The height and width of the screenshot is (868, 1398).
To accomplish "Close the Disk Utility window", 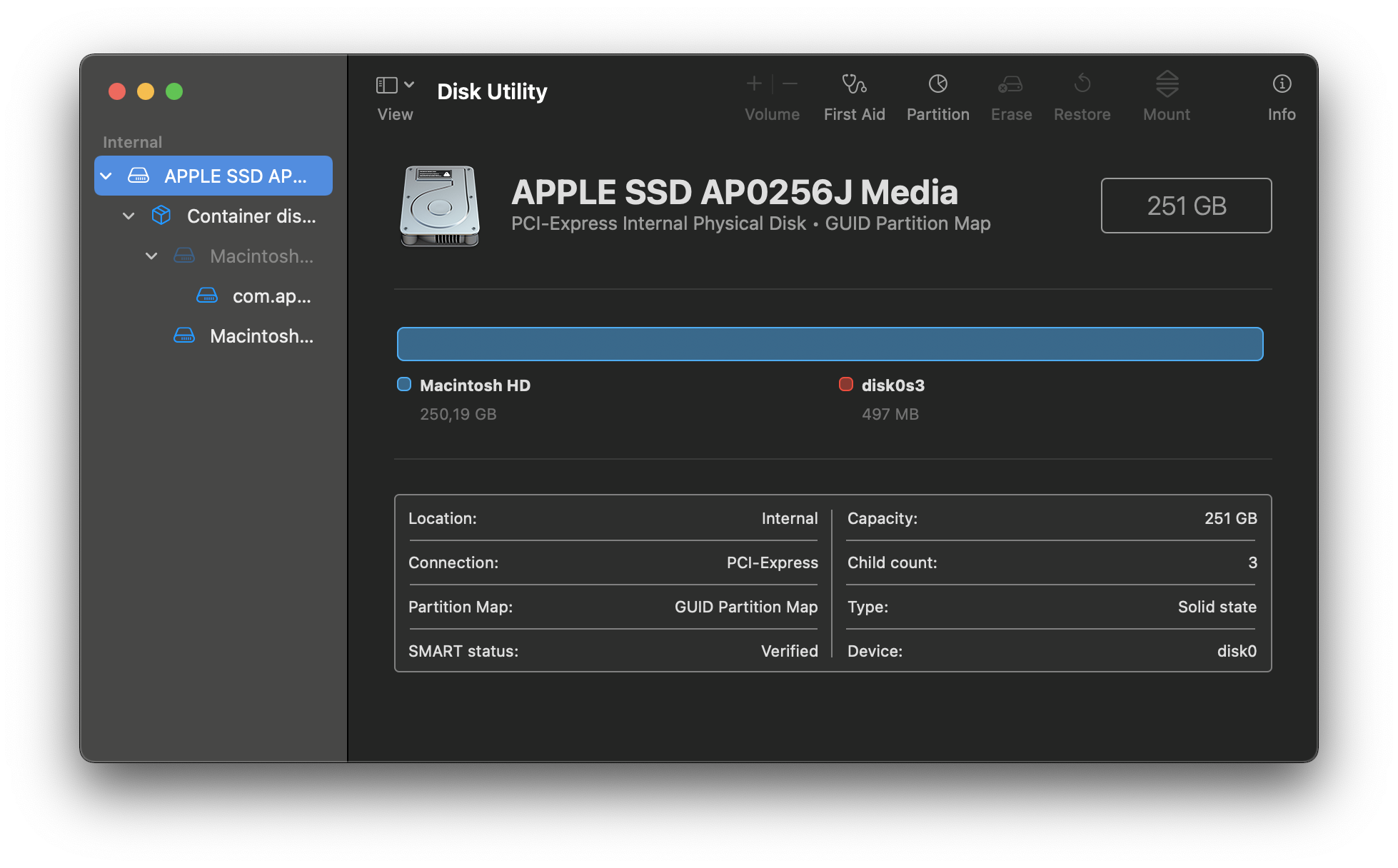I will click(117, 91).
